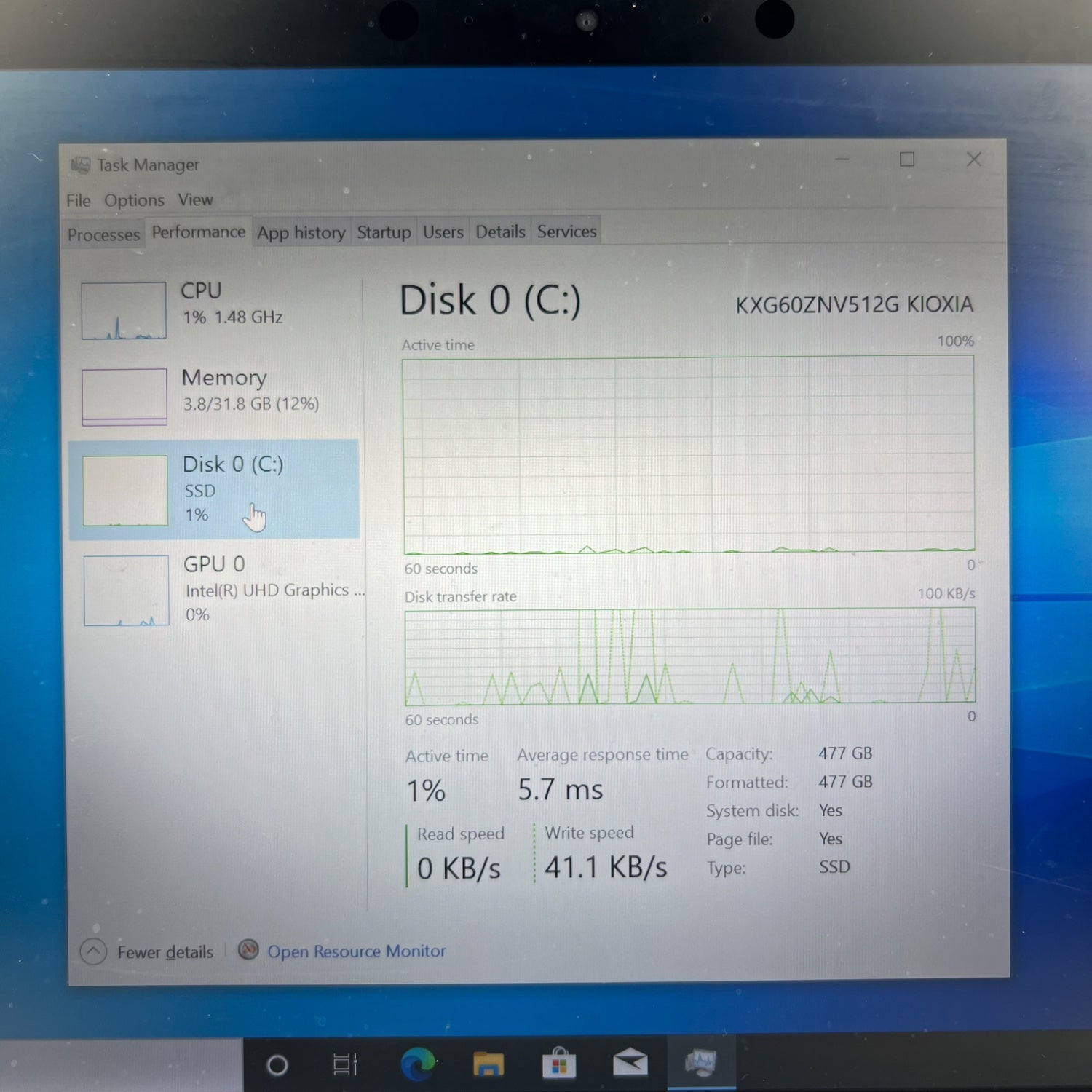The width and height of the screenshot is (1092, 1092).
Task: Collapse view with Fewer details arrow
Action: tap(93, 951)
